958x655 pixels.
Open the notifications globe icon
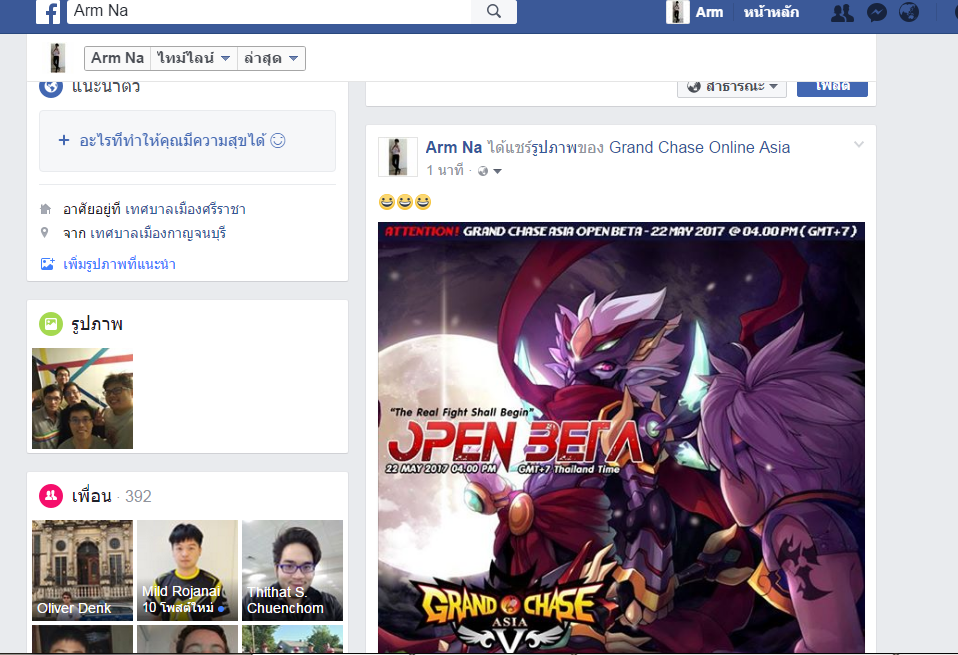click(x=909, y=12)
